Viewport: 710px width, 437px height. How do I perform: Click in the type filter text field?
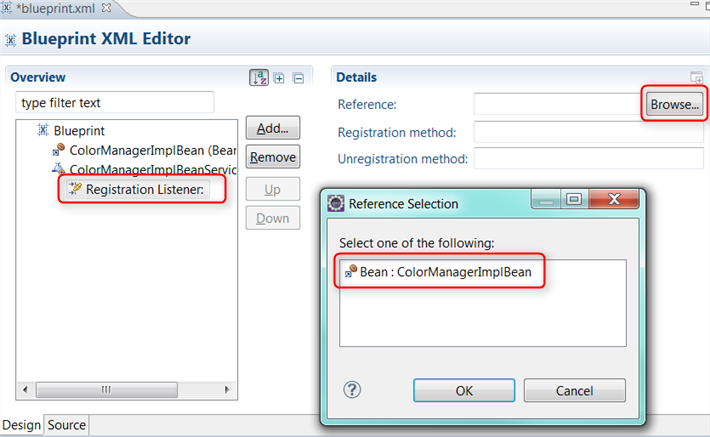pyautogui.click(x=115, y=103)
